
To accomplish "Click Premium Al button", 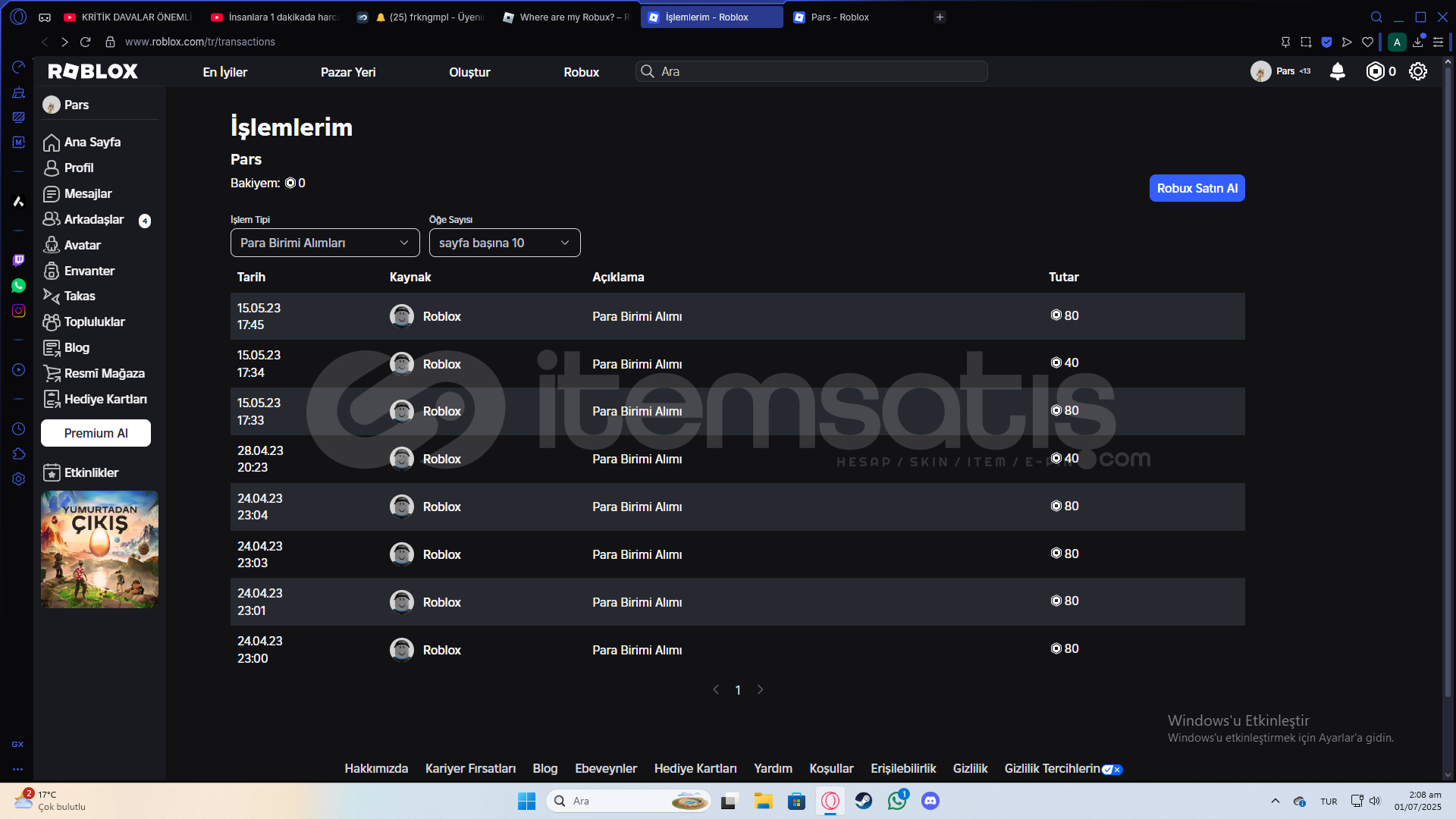I will click(x=96, y=433).
